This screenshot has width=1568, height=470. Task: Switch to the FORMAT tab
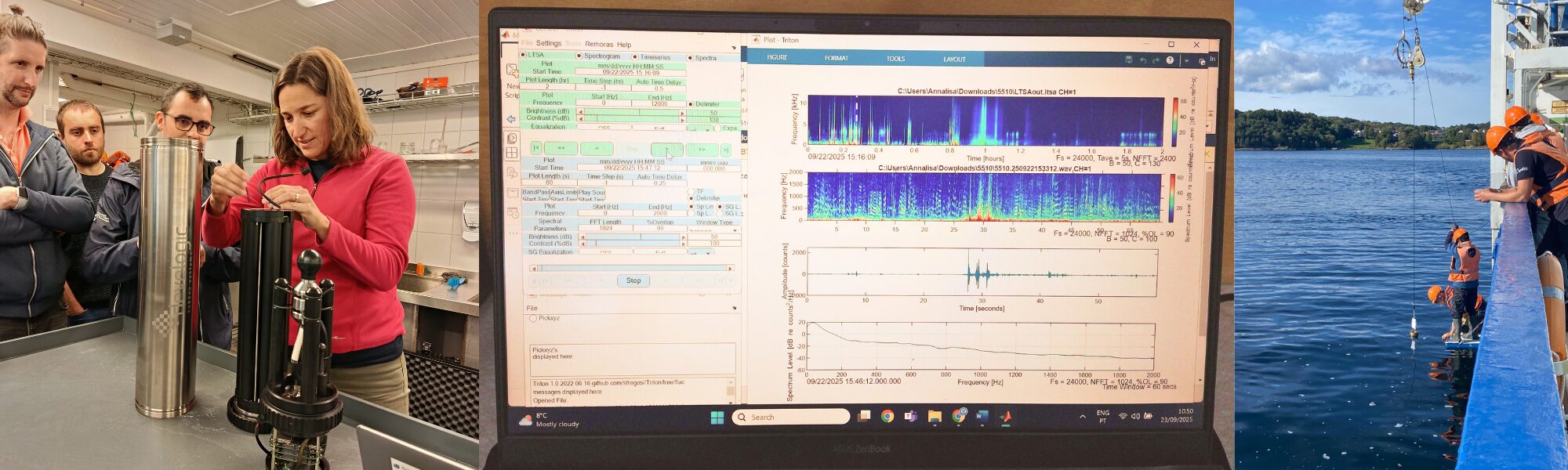click(x=836, y=59)
